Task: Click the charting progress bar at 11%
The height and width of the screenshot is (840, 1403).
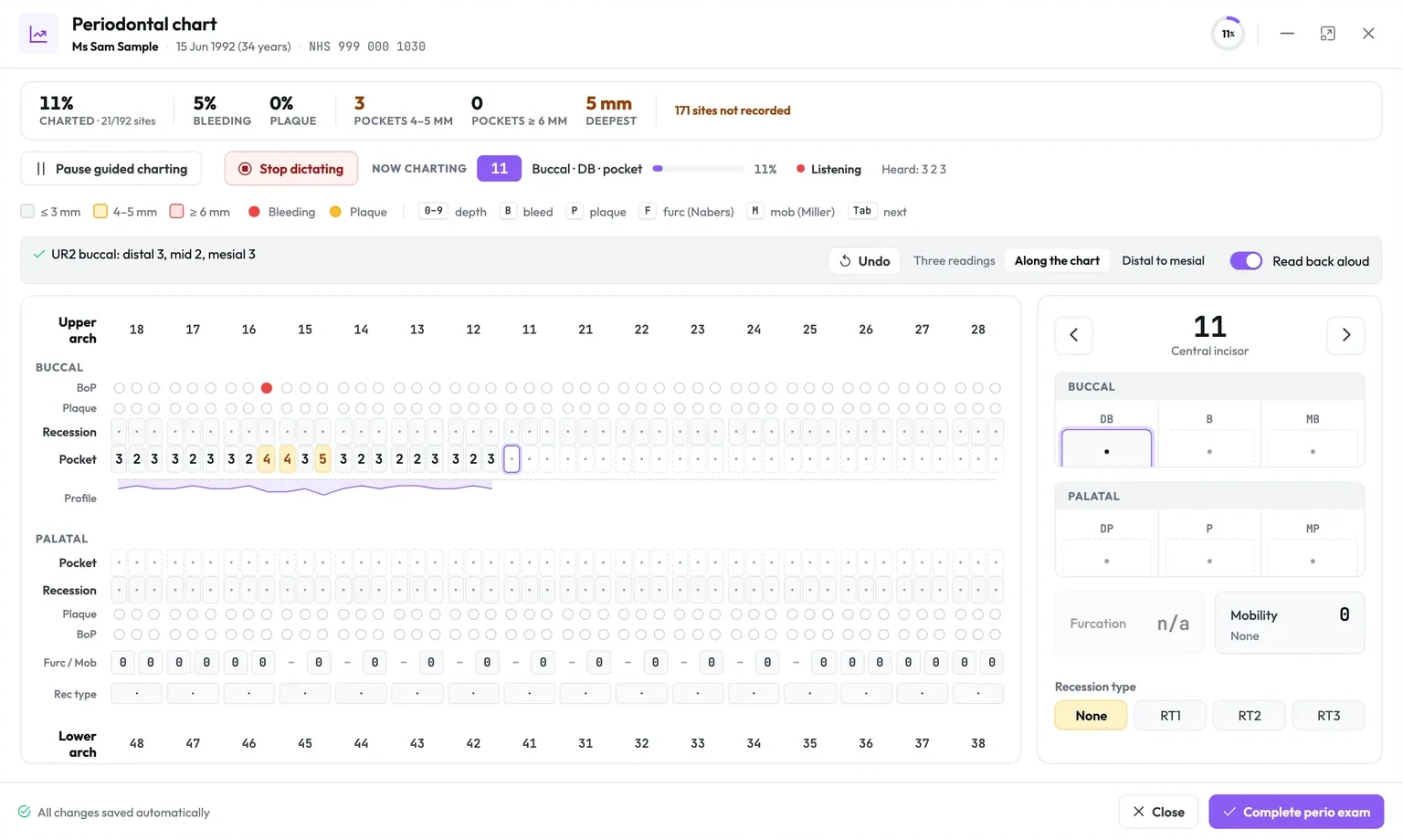Action: pos(699,169)
